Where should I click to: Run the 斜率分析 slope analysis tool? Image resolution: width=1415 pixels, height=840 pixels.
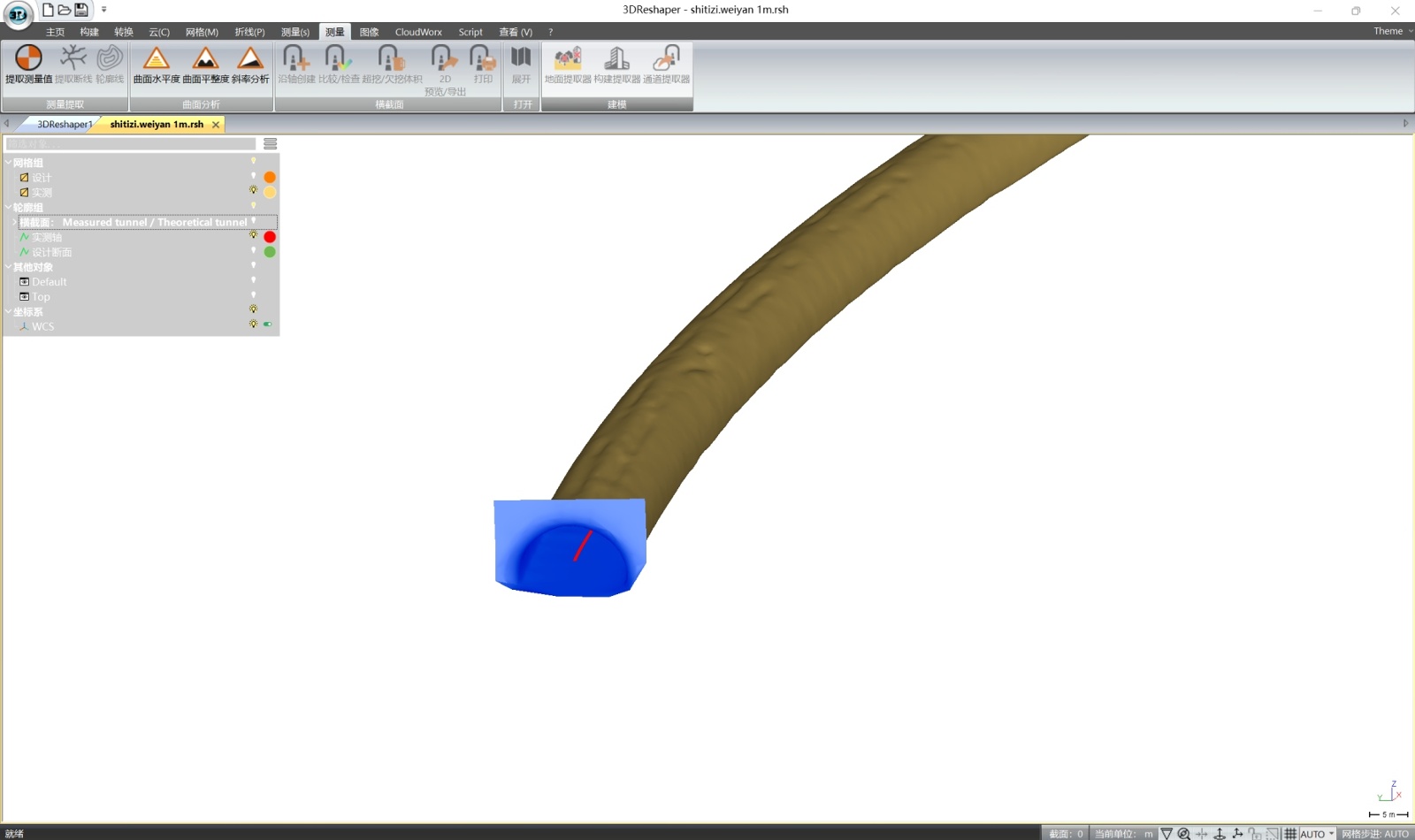(x=250, y=64)
